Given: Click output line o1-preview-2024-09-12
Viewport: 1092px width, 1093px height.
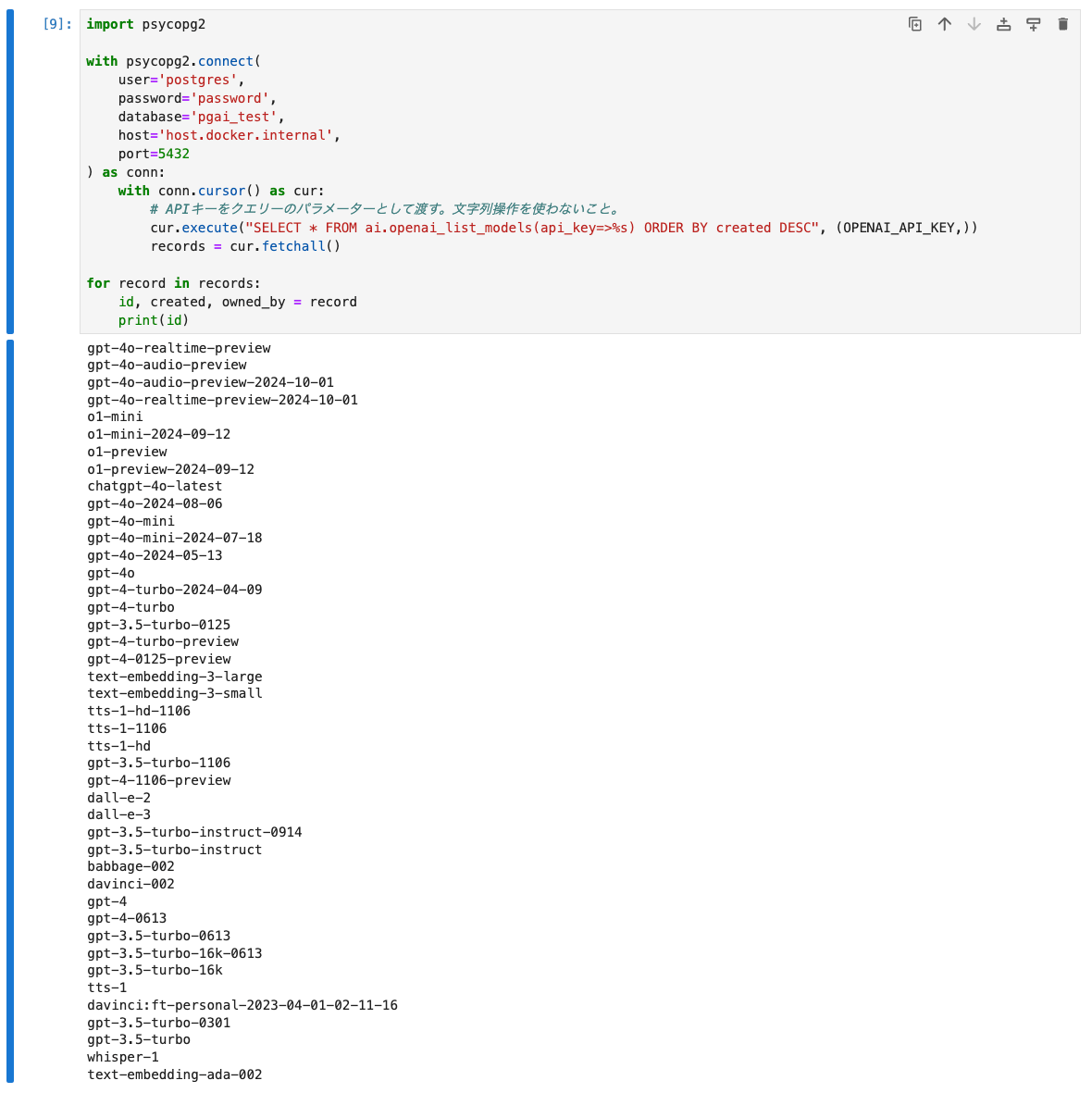Looking at the screenshot, I should point(170,469).
